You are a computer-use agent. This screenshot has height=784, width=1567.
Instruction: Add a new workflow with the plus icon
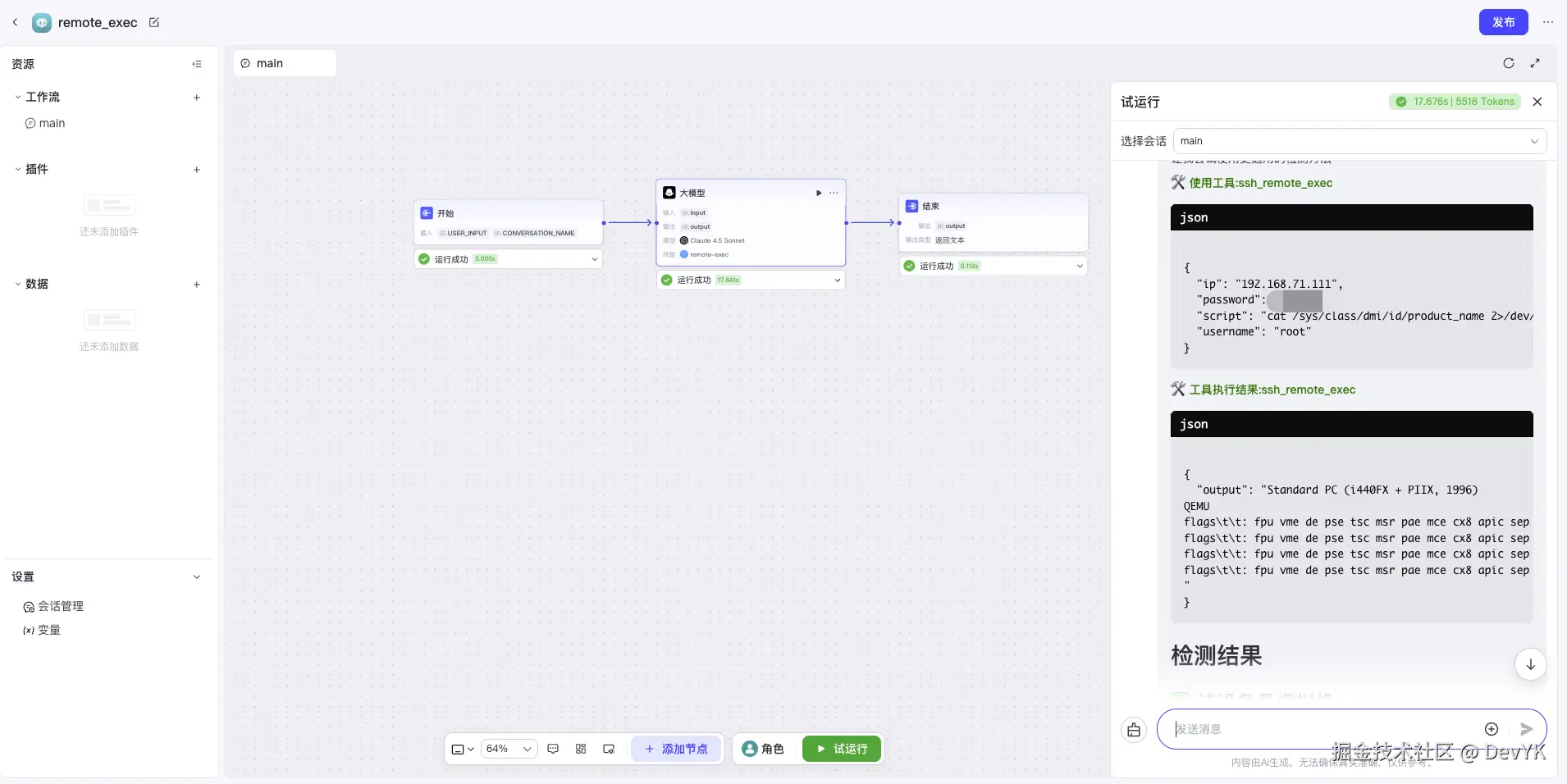tap(197, 98)
